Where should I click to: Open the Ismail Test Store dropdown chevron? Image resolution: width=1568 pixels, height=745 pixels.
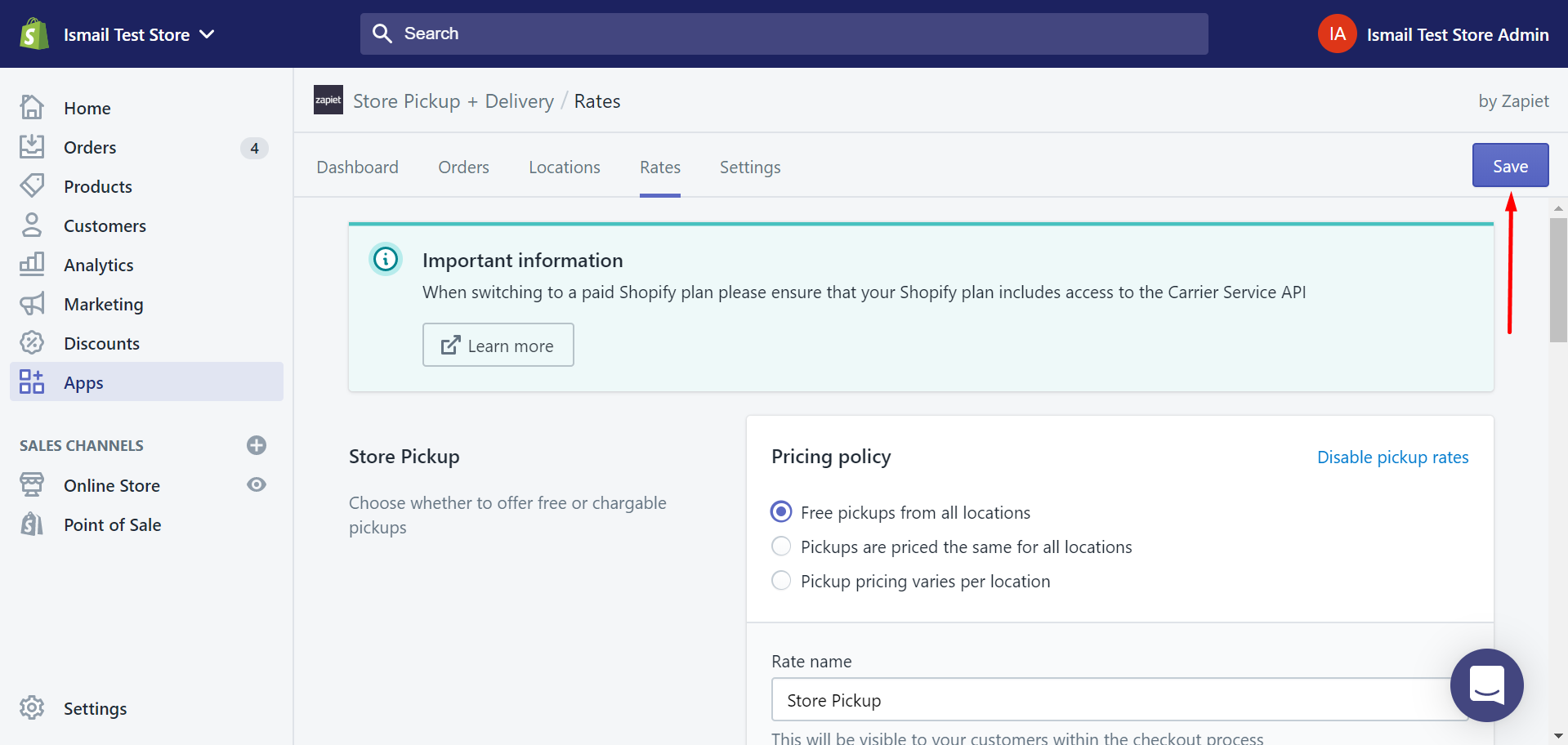click(x=208, y=34)
